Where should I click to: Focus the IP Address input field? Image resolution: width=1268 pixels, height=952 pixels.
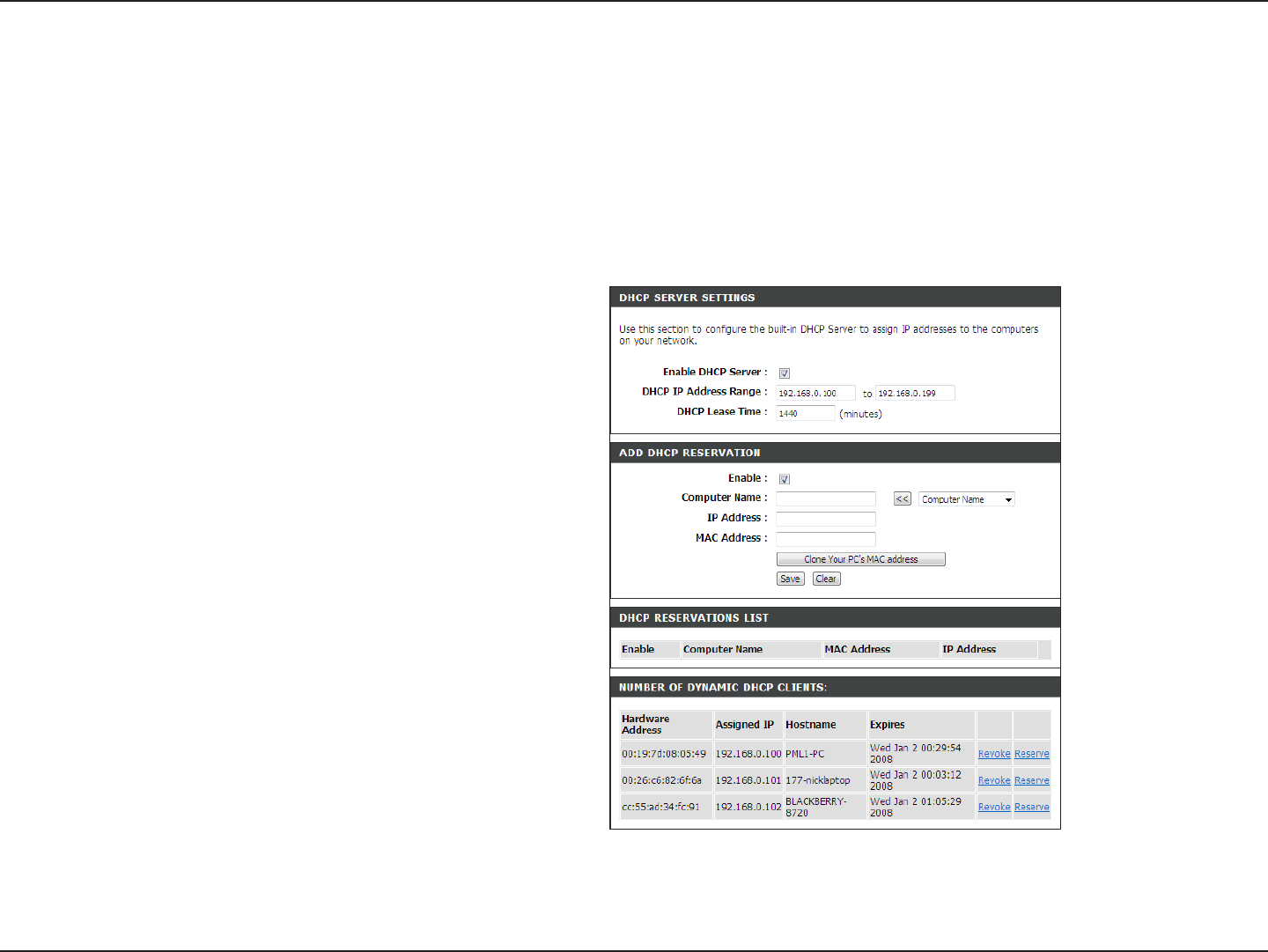point(826,519)
